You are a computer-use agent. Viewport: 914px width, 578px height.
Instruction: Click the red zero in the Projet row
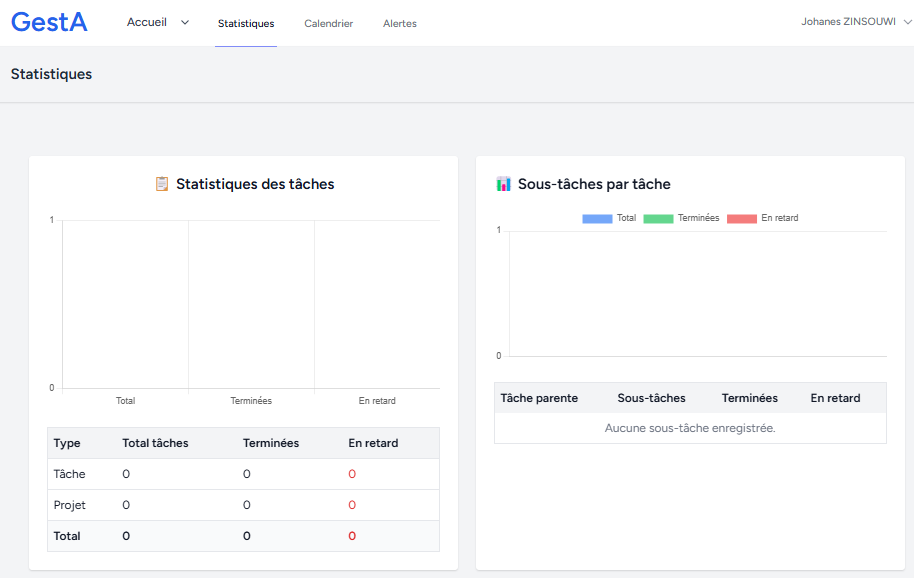click(x=352, y=505)
